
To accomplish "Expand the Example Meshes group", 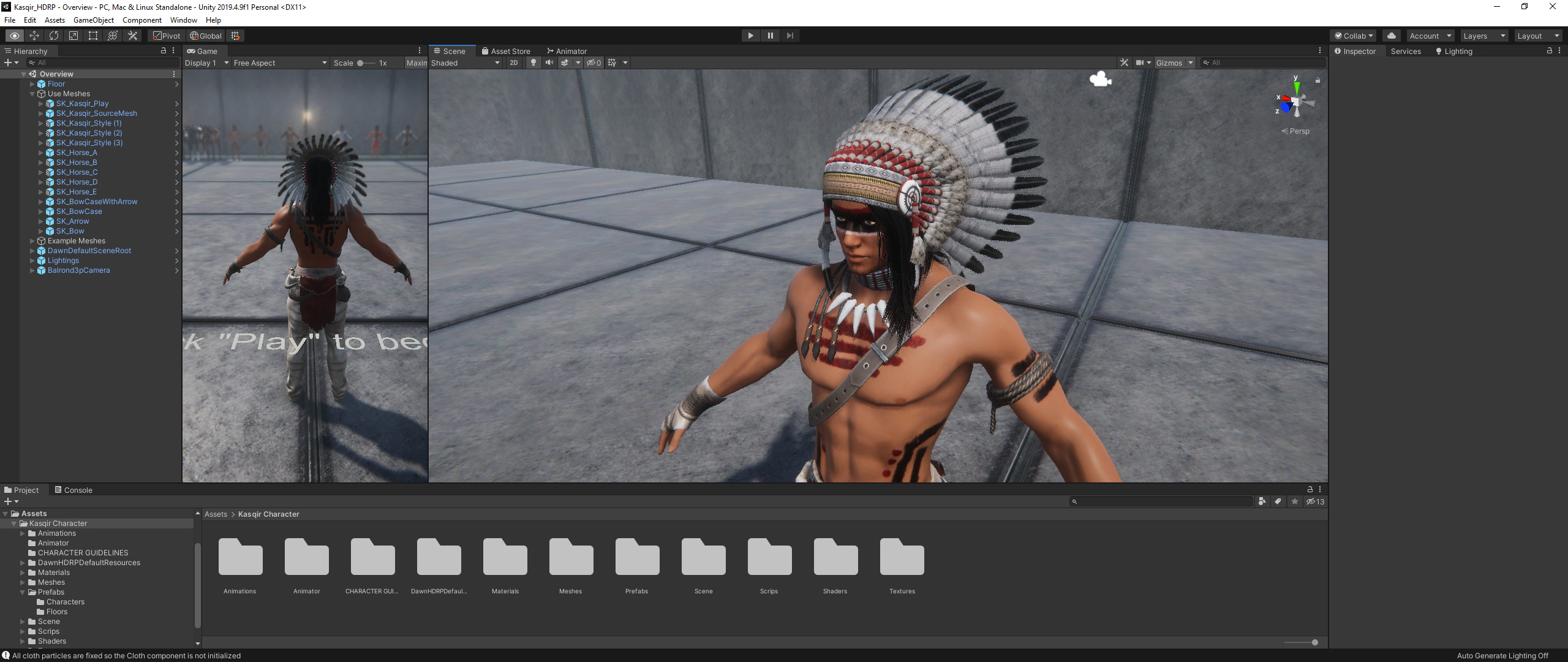I will click(32, 241).
